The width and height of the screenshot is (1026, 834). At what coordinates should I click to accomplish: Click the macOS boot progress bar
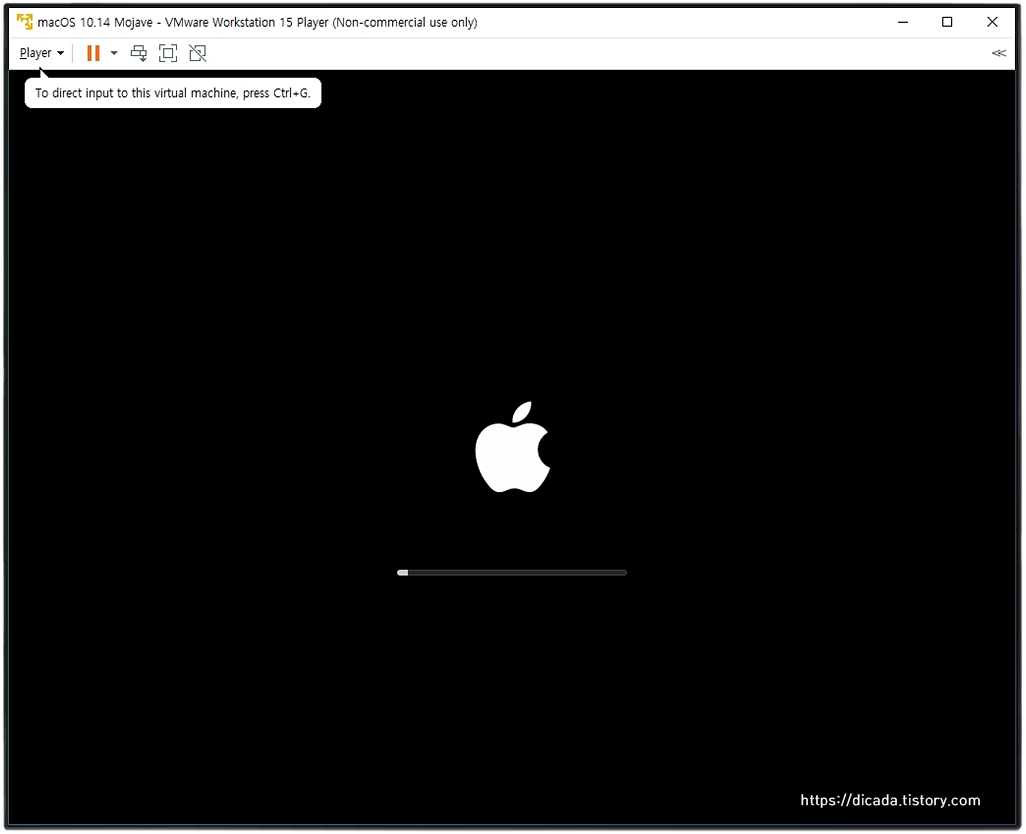[x=512, y=572]
